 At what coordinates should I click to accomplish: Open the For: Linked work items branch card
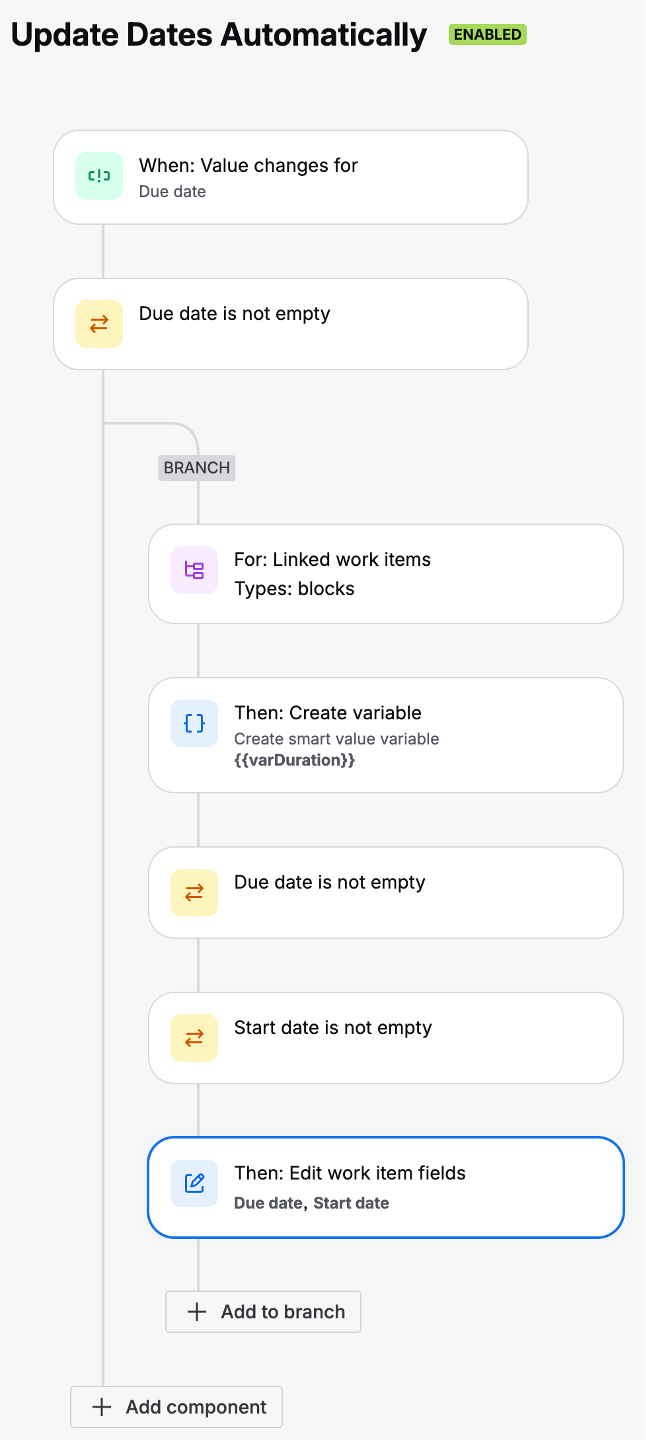click(385, 573)
